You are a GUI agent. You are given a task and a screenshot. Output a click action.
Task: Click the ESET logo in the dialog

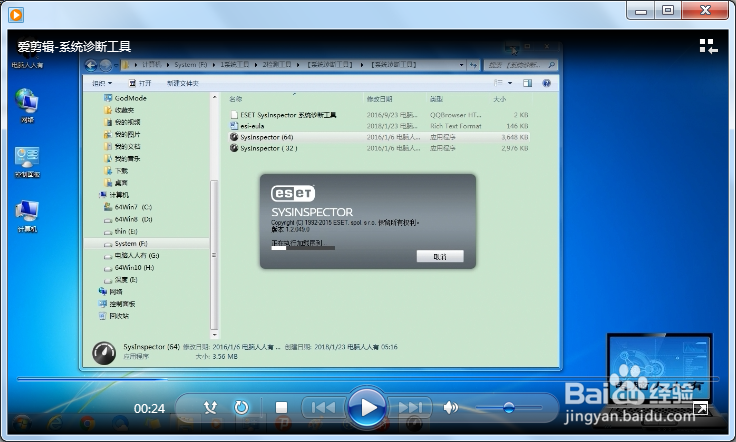(293, 193)
